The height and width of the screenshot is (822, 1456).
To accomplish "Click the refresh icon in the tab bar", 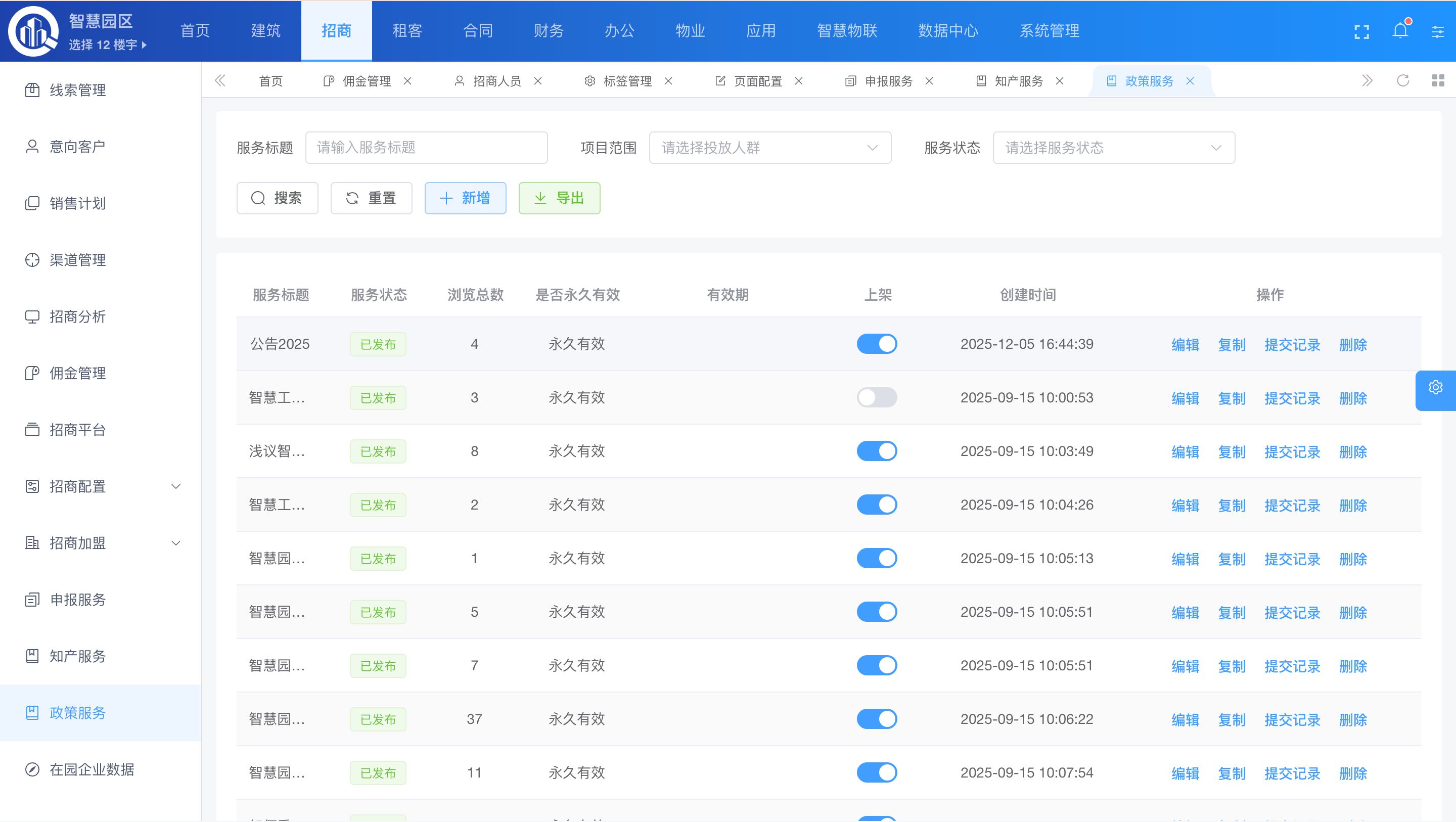I will [1402, 81].
